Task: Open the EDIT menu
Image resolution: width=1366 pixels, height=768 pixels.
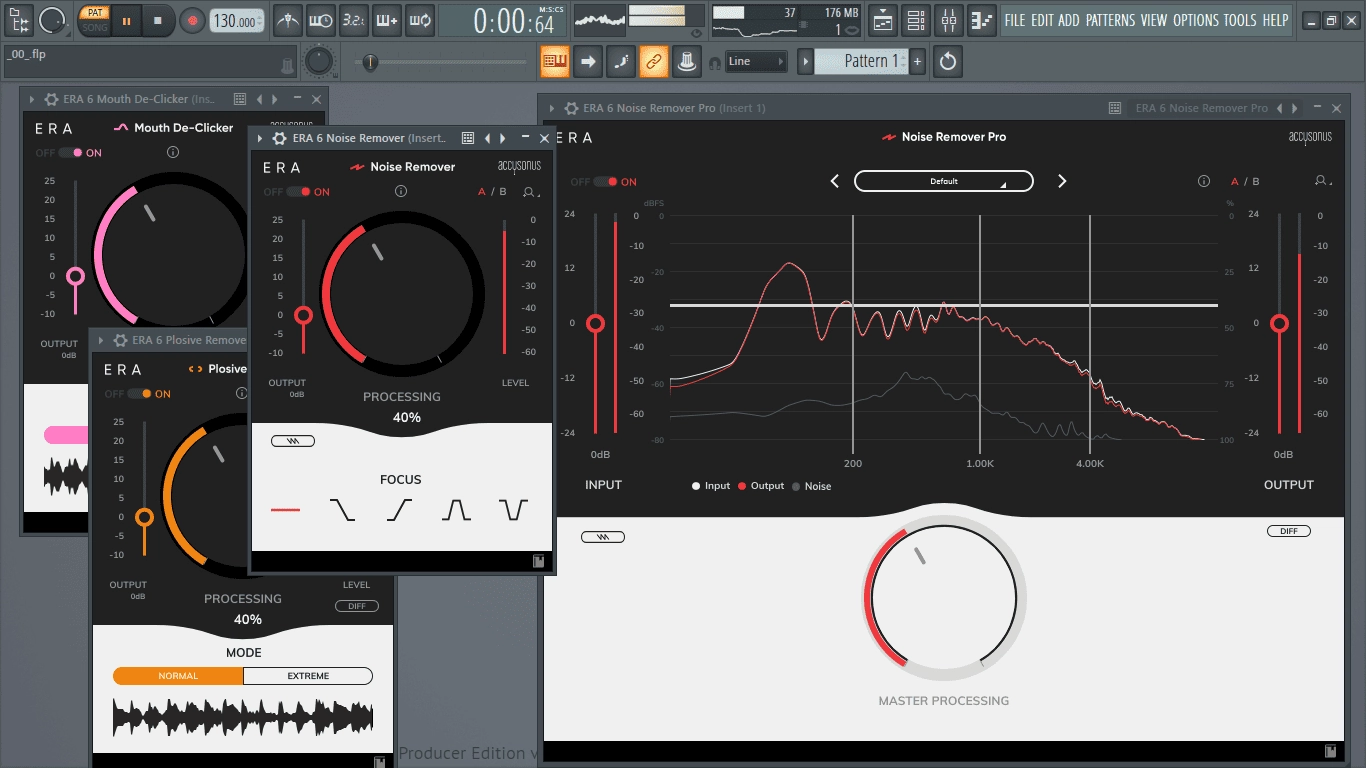Action: pyautogui.click(x=1041, y=20)
